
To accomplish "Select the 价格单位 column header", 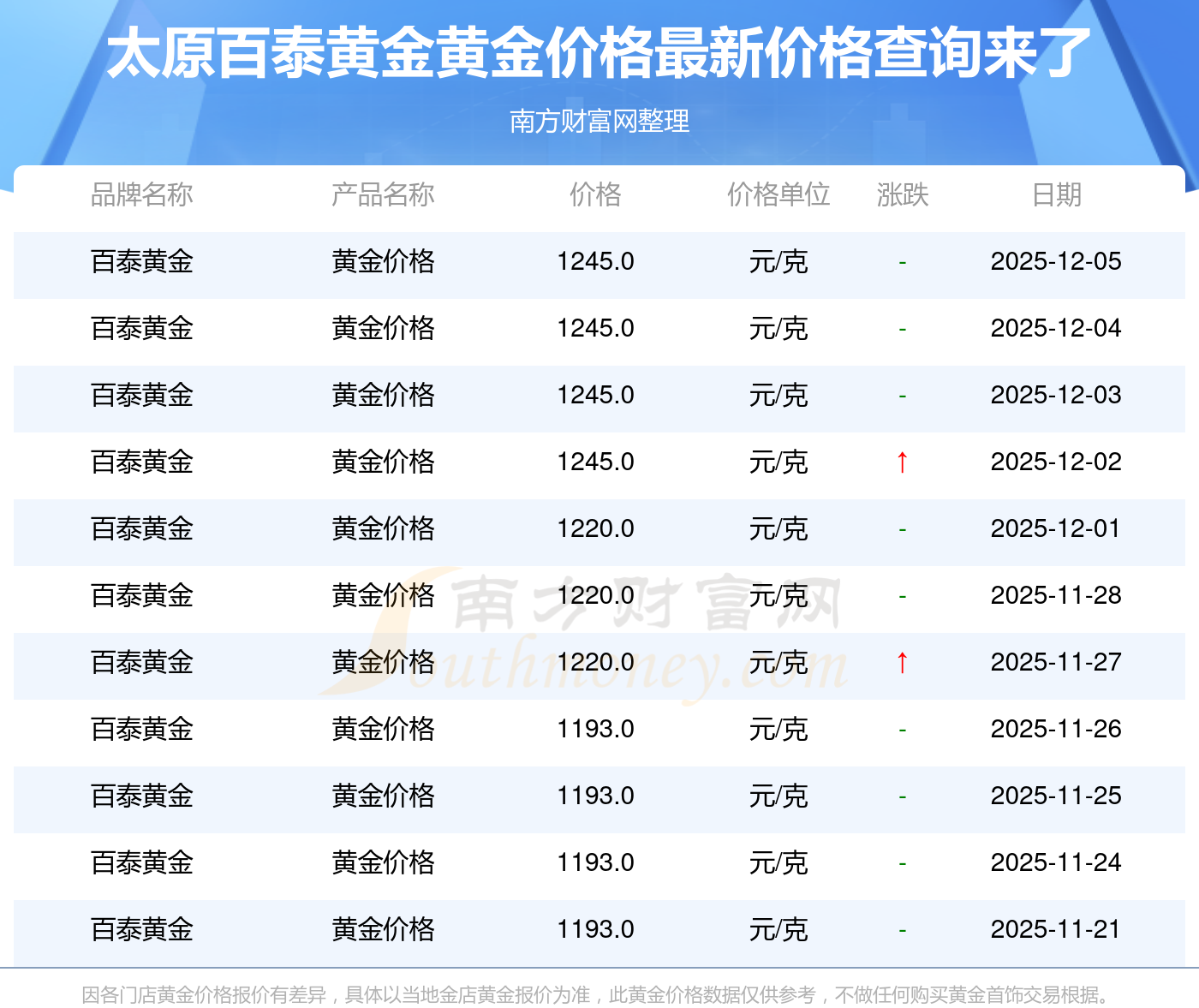I will click(778, 195).
